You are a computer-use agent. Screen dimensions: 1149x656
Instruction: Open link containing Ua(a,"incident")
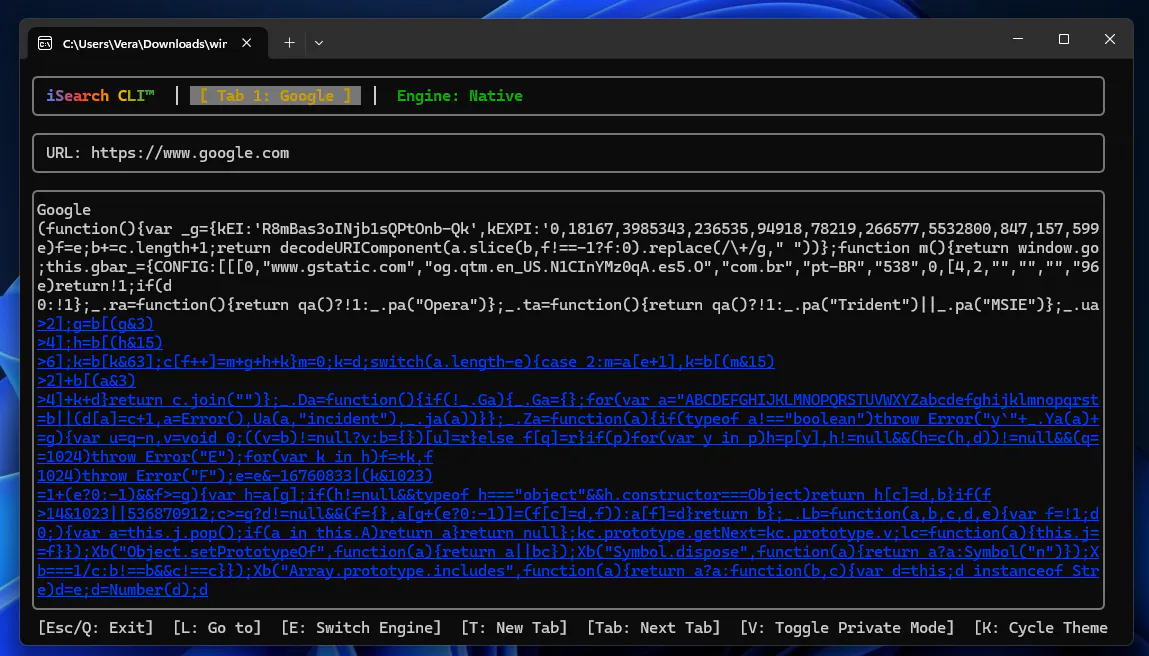coord(568,419)
